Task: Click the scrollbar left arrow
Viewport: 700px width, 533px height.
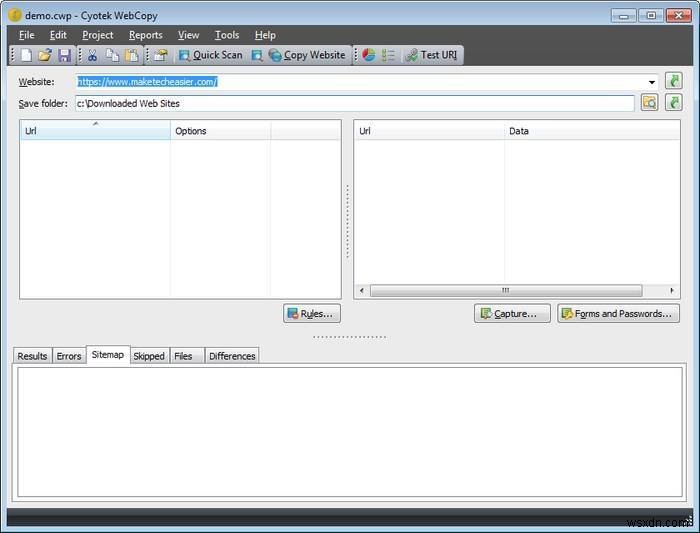Action: click(362, 291)
